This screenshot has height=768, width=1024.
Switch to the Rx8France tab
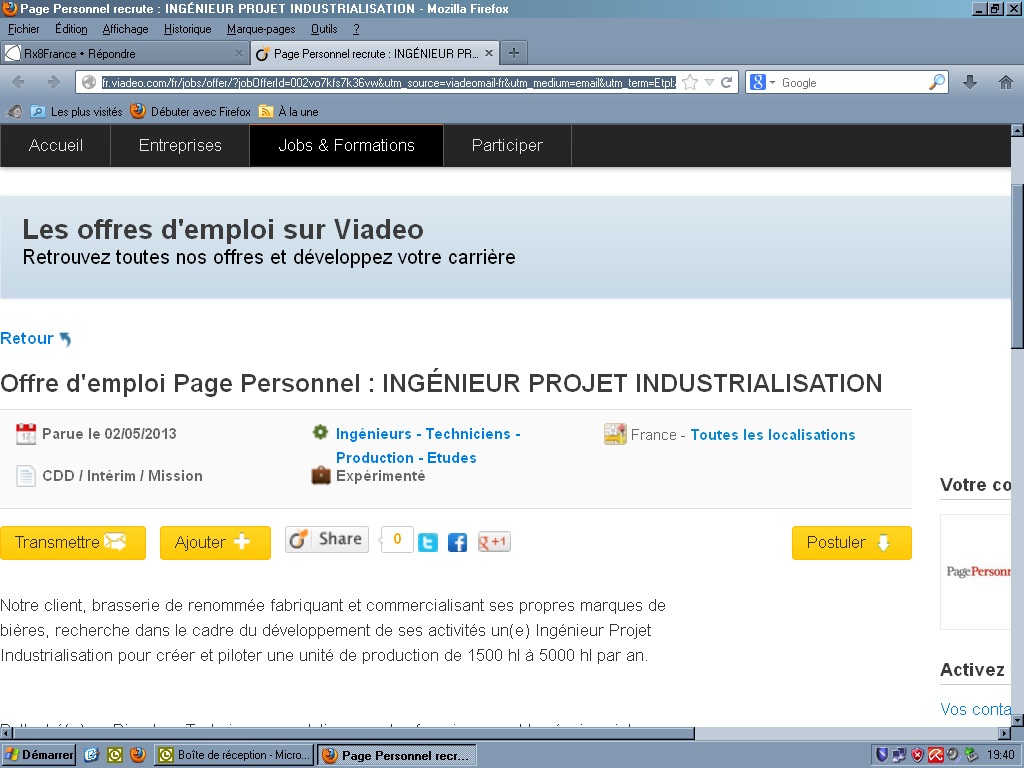click(x=120, y=53)
